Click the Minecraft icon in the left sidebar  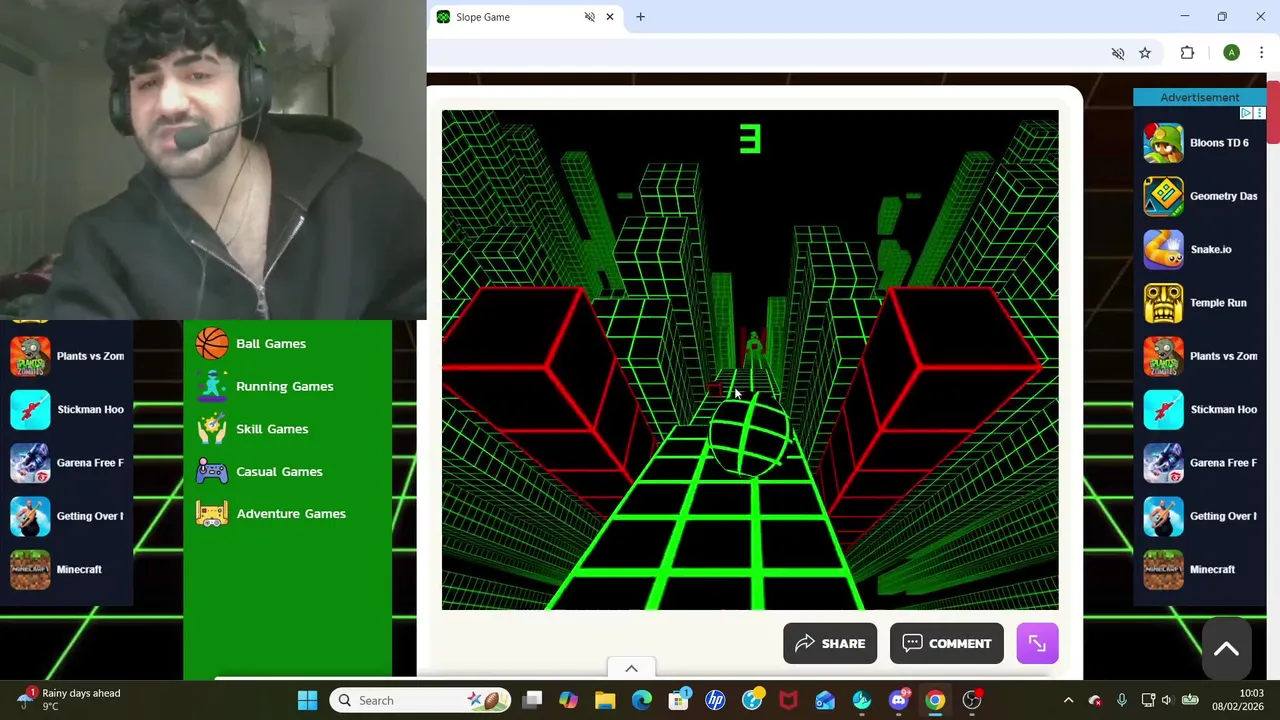tap(30, 569)
